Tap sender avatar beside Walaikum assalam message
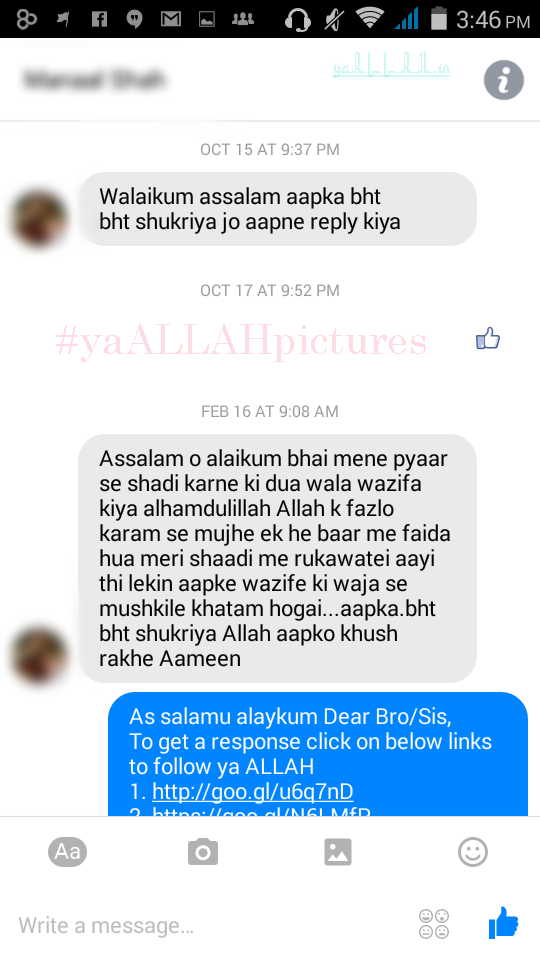This screenshot has height=960, width=540. click(x=39, y=219)
